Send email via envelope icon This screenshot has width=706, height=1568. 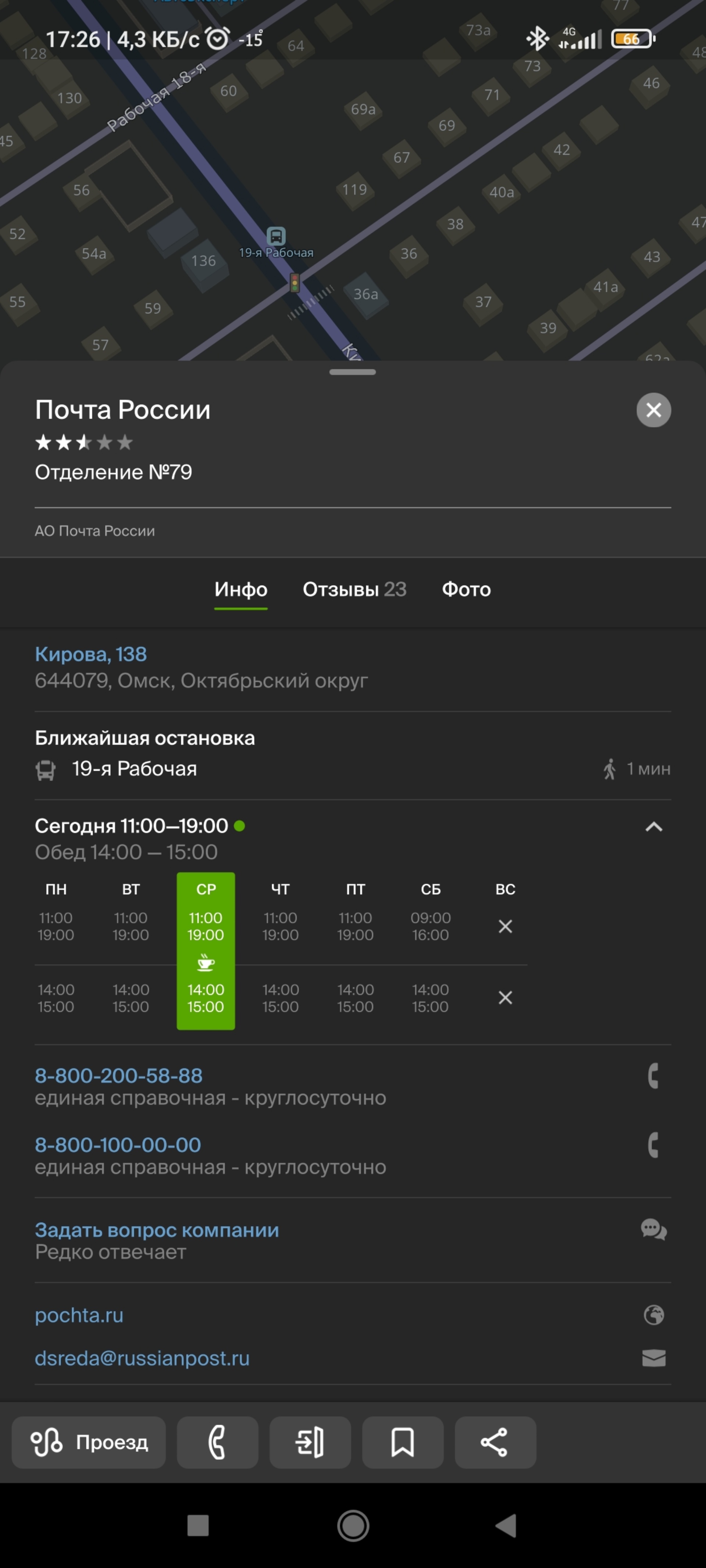click(x=654, y=1358)
